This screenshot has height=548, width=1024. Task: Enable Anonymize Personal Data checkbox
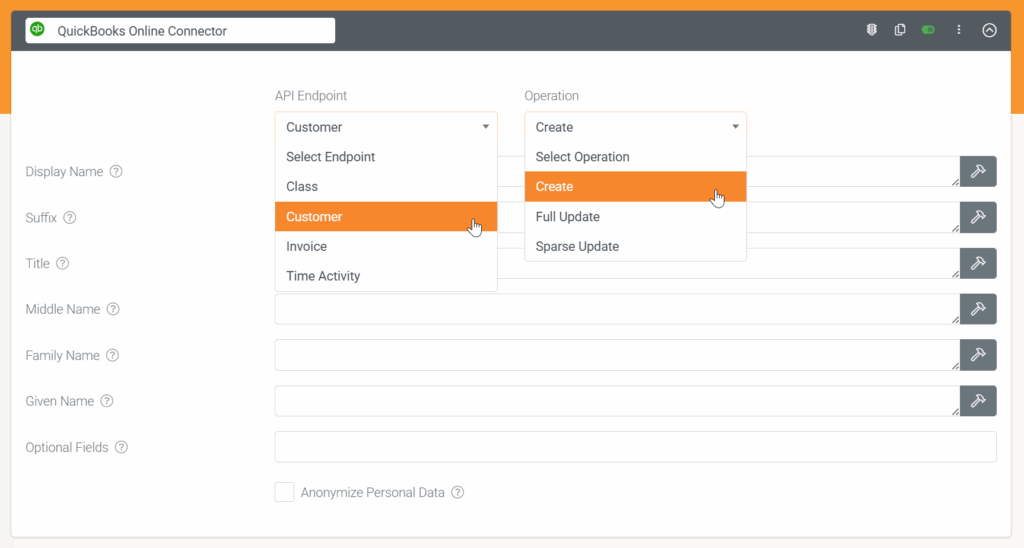tap(284, 492)
